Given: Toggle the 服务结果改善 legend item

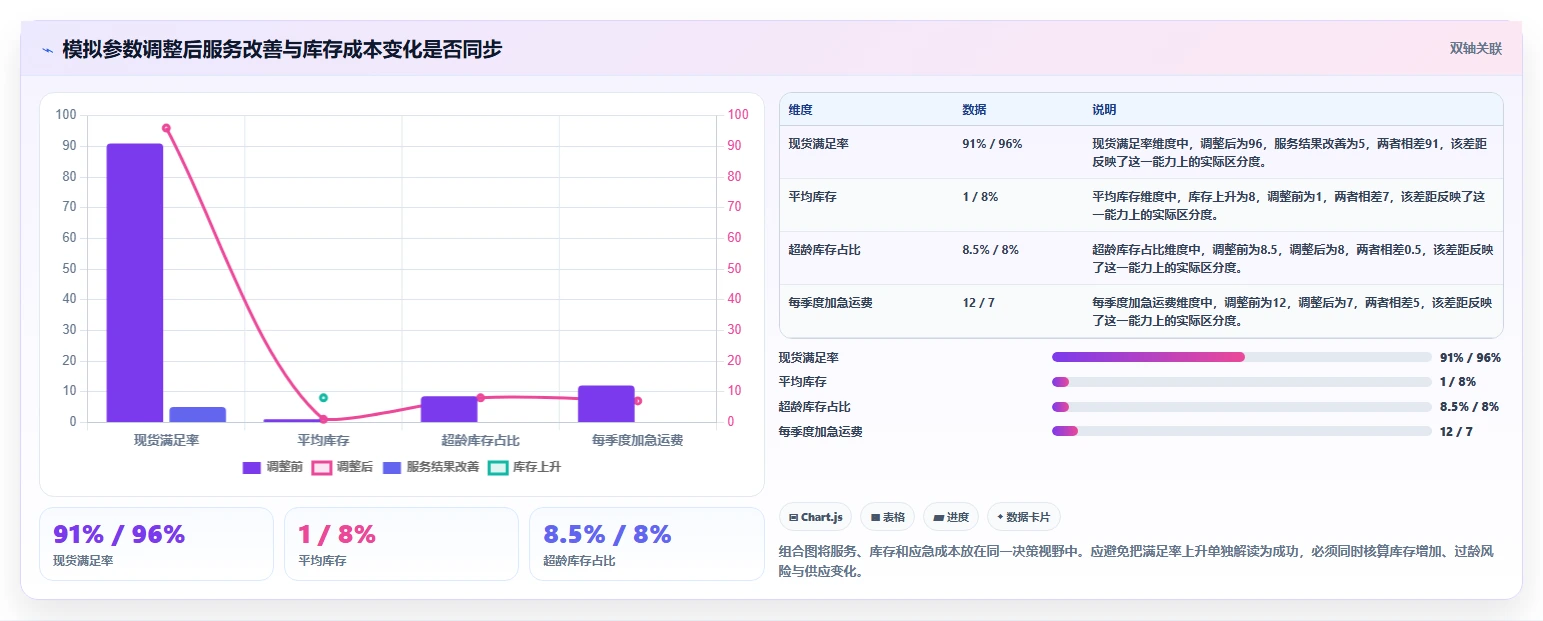Looking at the screenshot, I should [x=429, y=467].
